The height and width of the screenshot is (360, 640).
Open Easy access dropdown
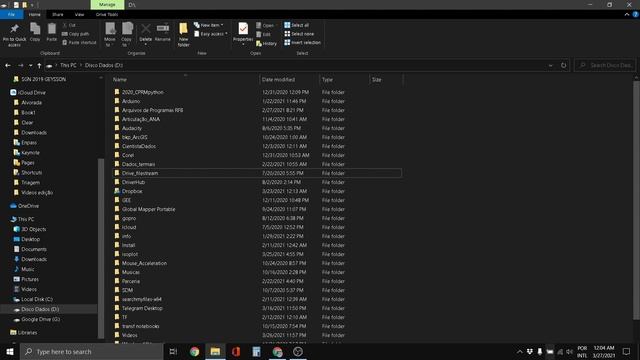(x=211, y=34)
